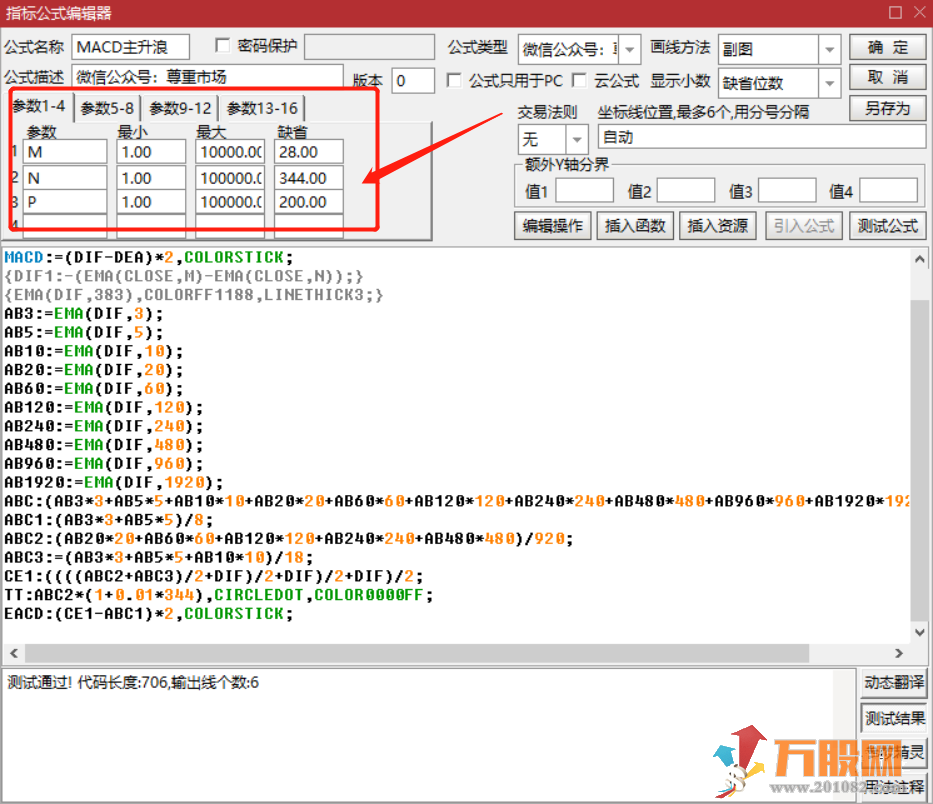Click the 插入资源 button
The height and width of the screenshot is (804, 933).
pos(718,226)
